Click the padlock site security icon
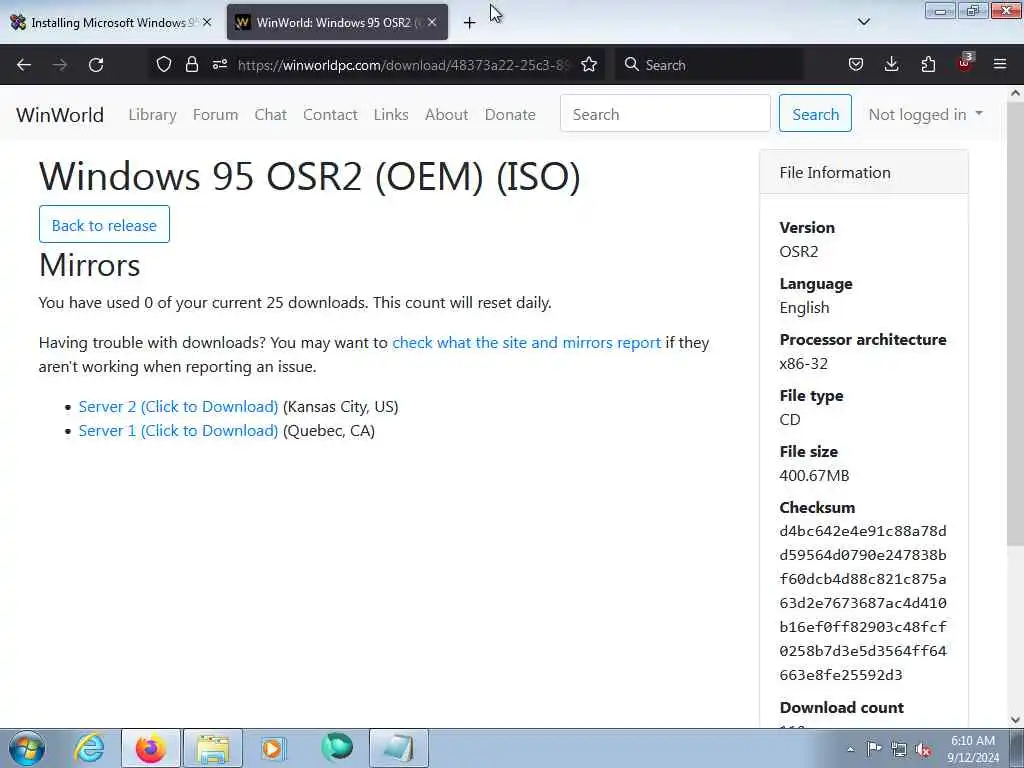Image resolution: width=1024 pixels, height=768 pixels. click(x=191, y=64)
